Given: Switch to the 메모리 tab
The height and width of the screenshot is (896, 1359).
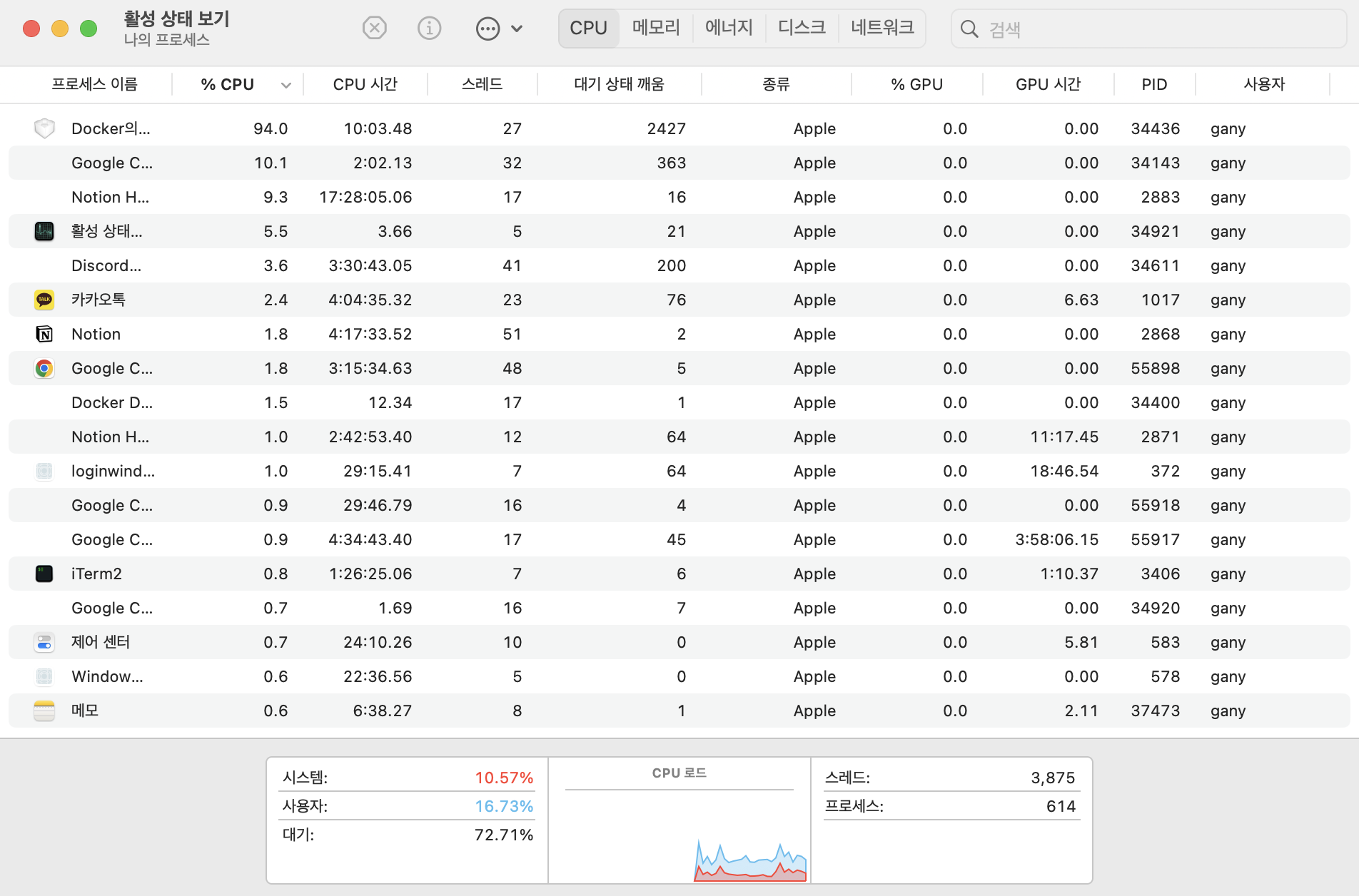Looking at the screenshot, I should coord(656,29).
